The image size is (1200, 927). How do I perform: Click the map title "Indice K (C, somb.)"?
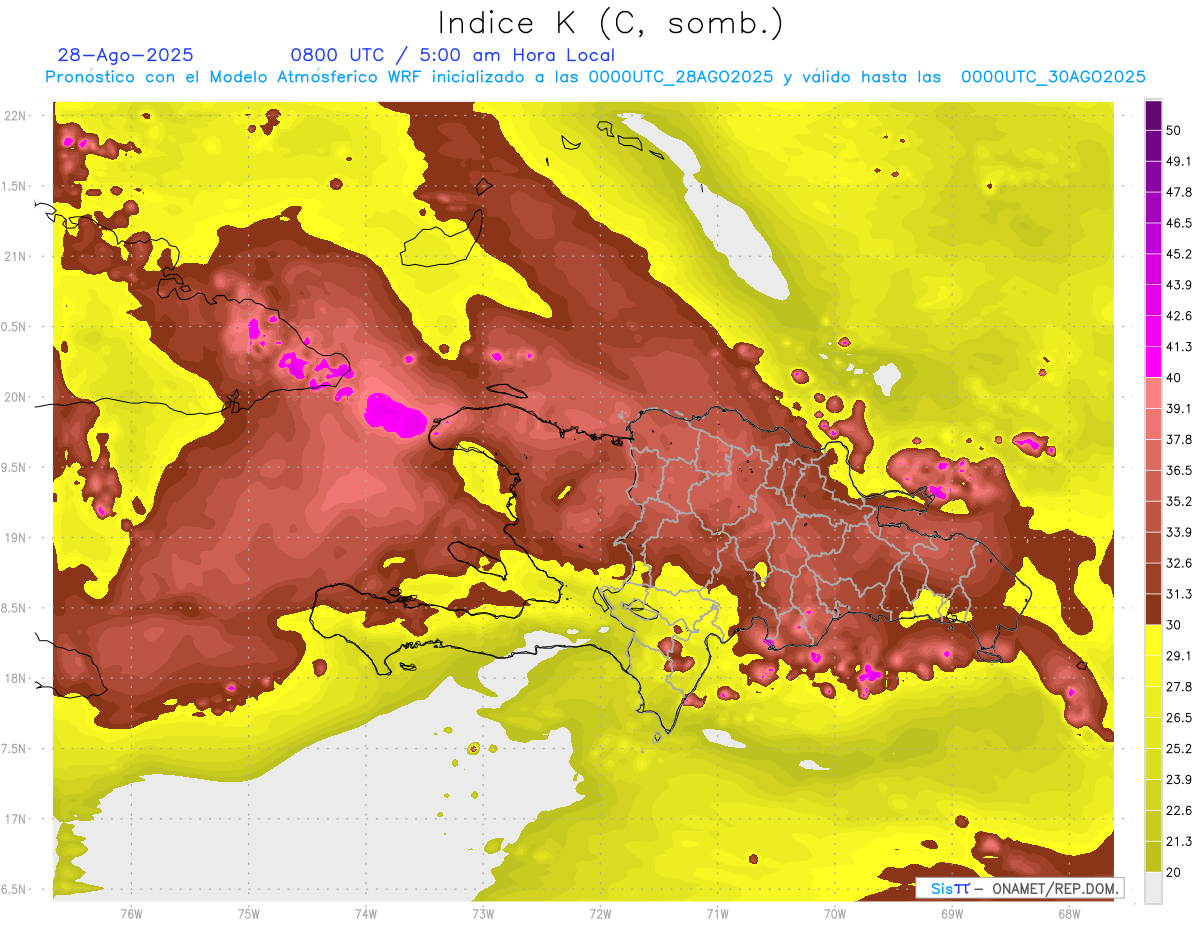tap(610, 22)
